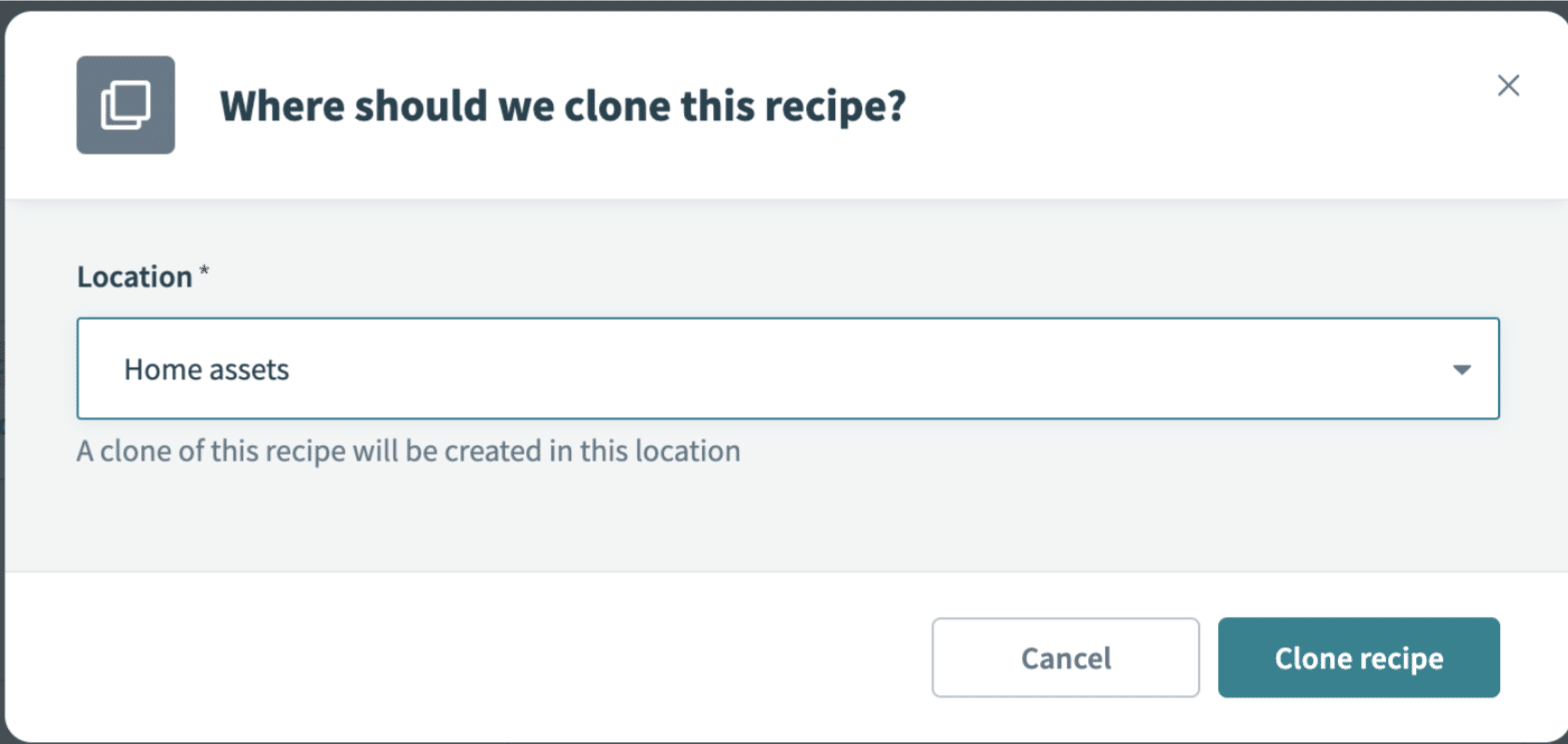Click the caret arrow on the Location selector
The image size is (1568, 744).
click(x=1461, y=369)
